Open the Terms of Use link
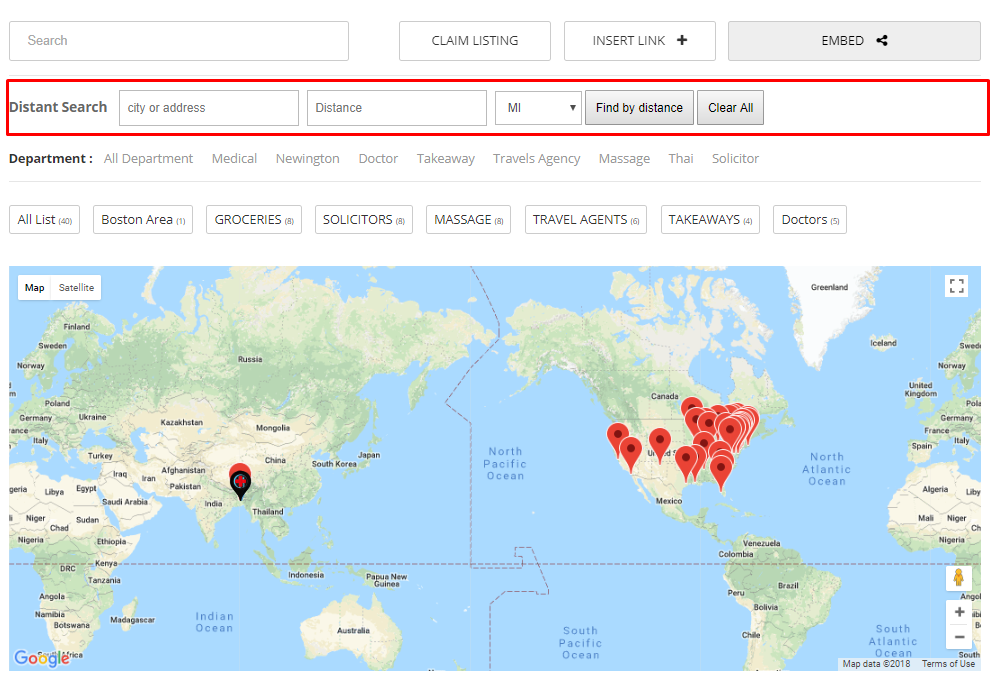The height and width of the screenshot is (679, 990). tap(948, 664)
